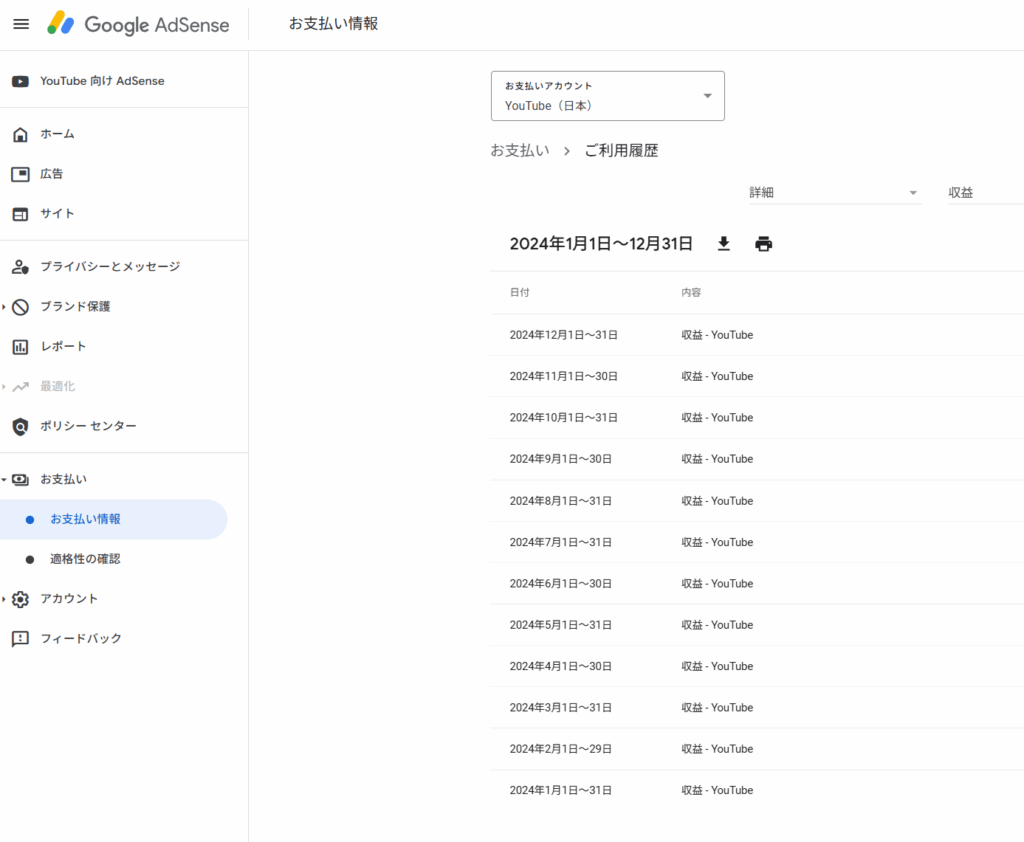
Task: Click 収益 - YouTube in the October row
Action: 717,417
